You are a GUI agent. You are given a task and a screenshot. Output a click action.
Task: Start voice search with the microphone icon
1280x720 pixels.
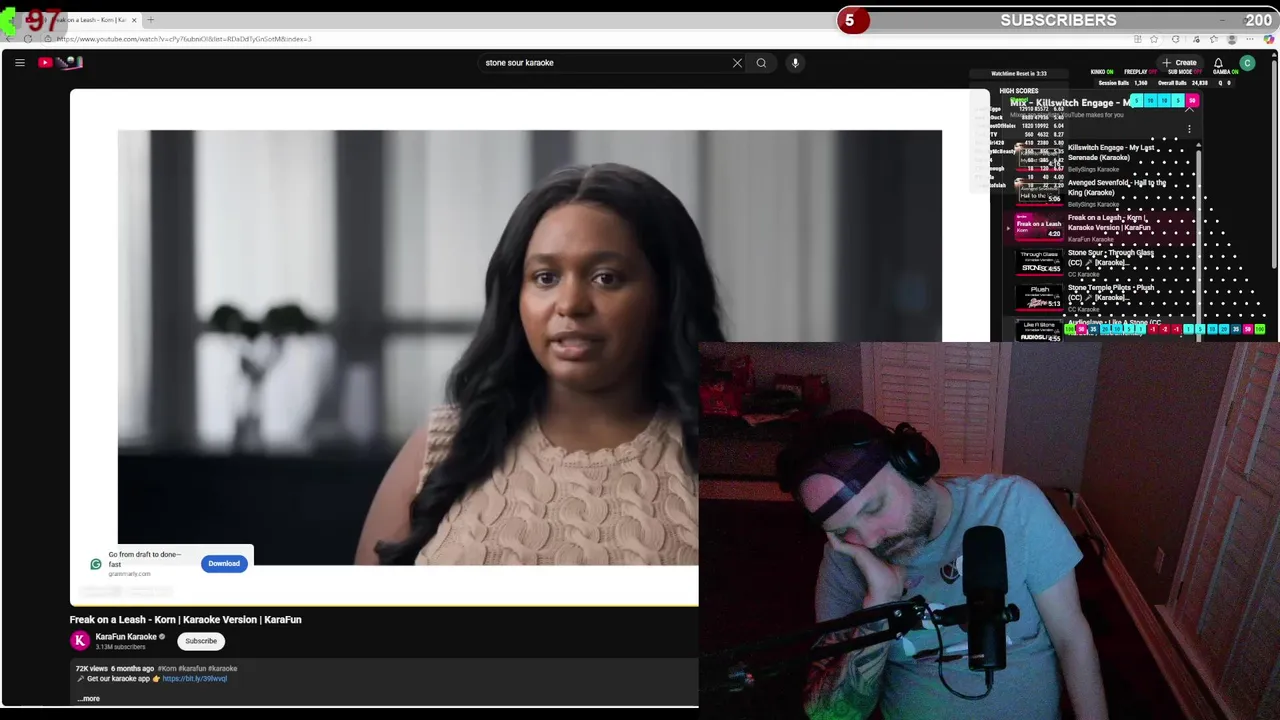point(795,63)
